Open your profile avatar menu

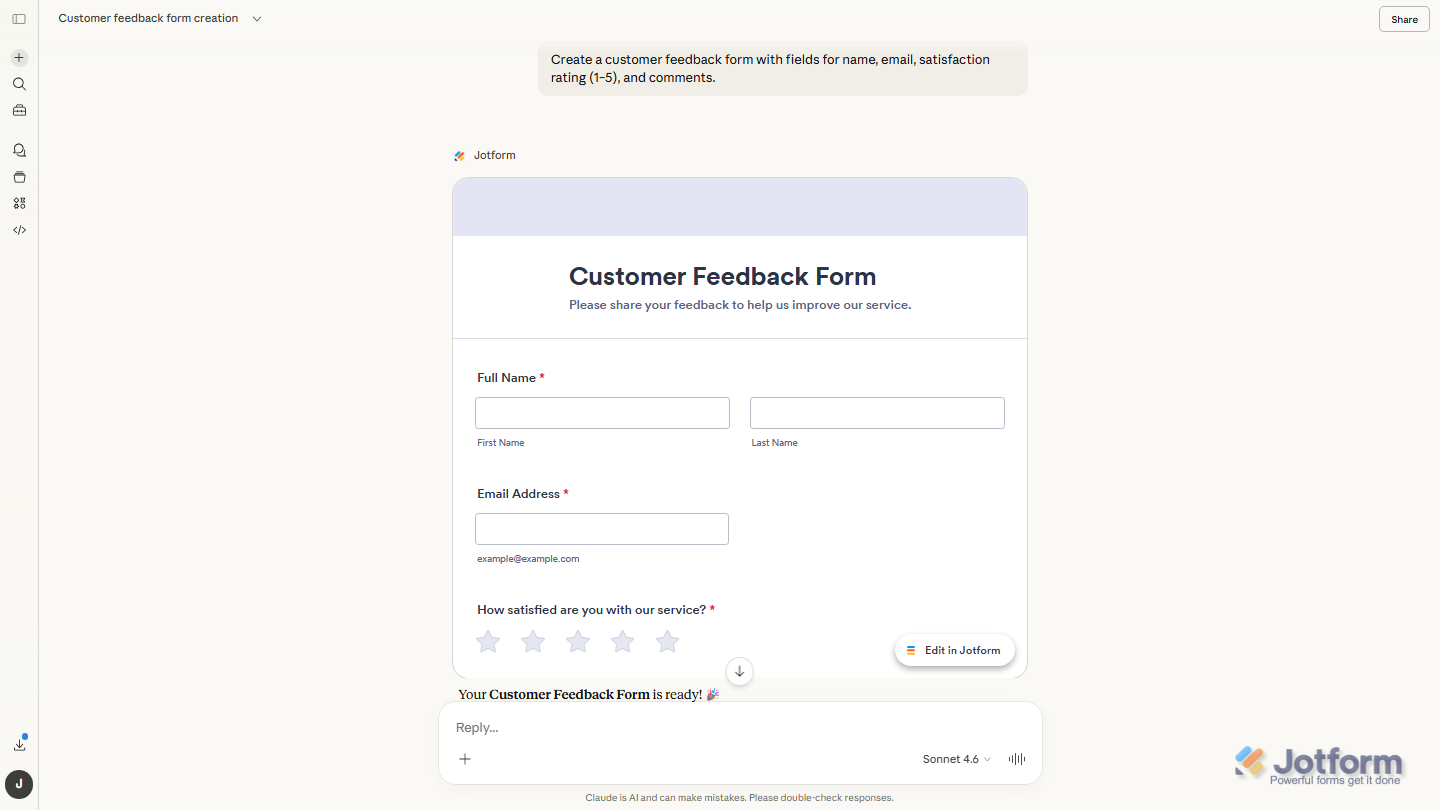19,785
